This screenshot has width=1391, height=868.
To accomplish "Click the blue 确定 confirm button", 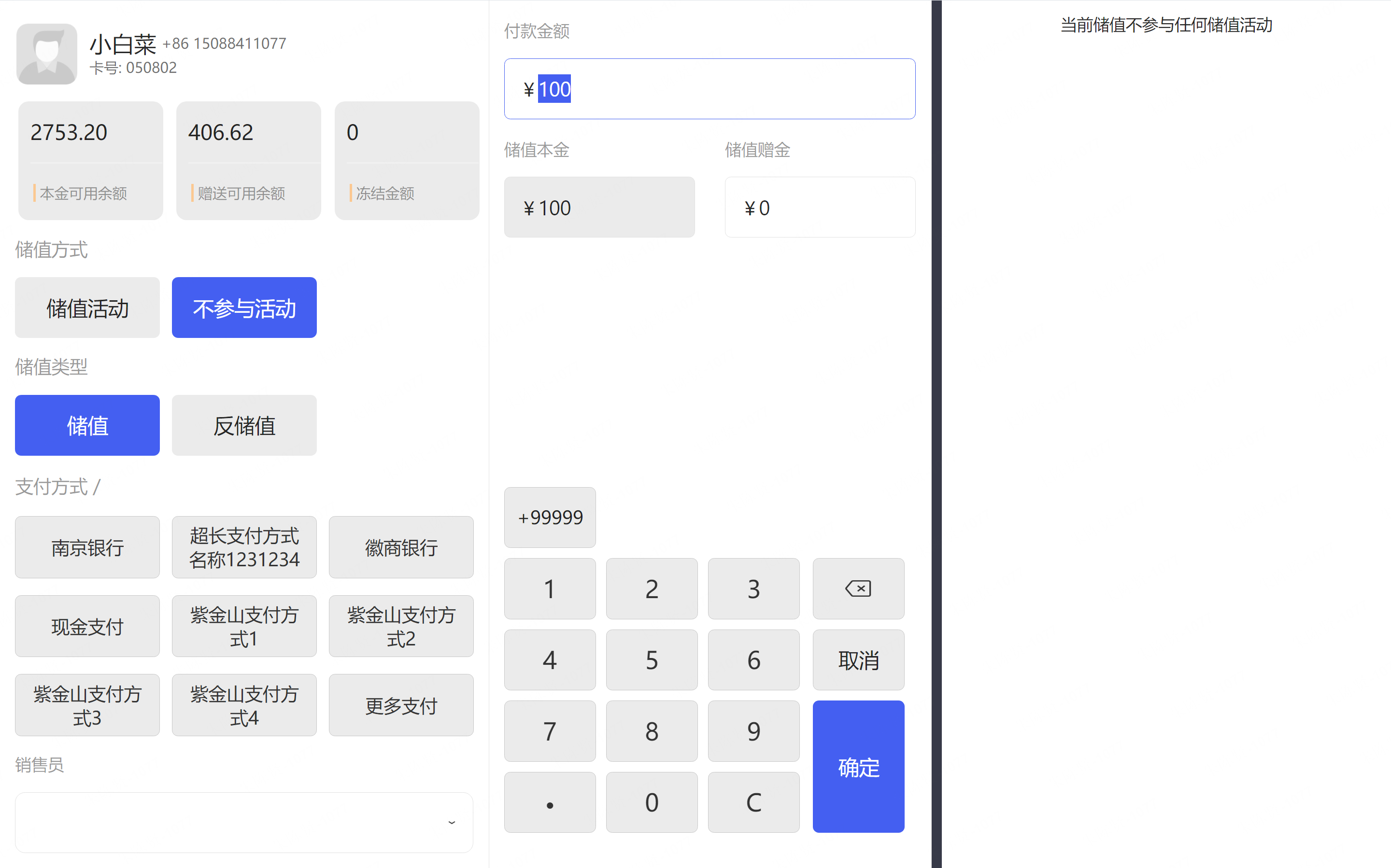I will [858, 767].
